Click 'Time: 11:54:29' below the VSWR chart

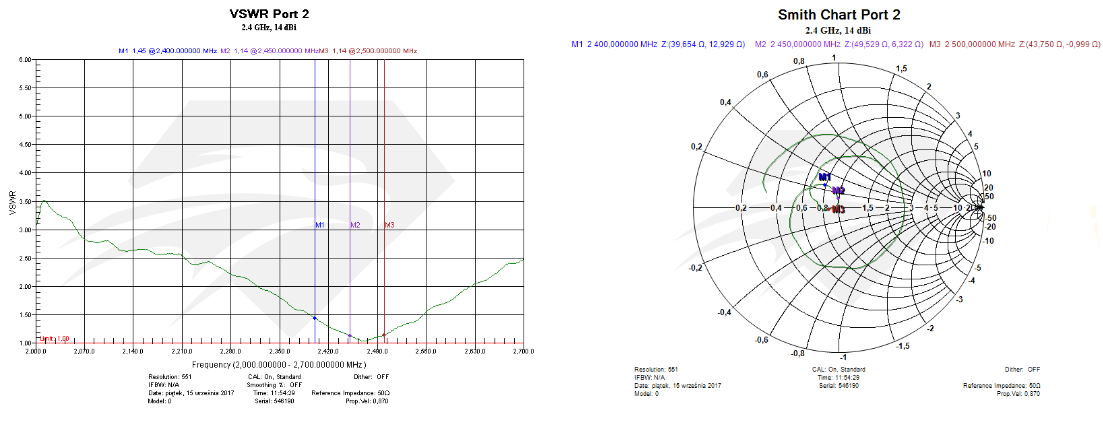[276, 393]
